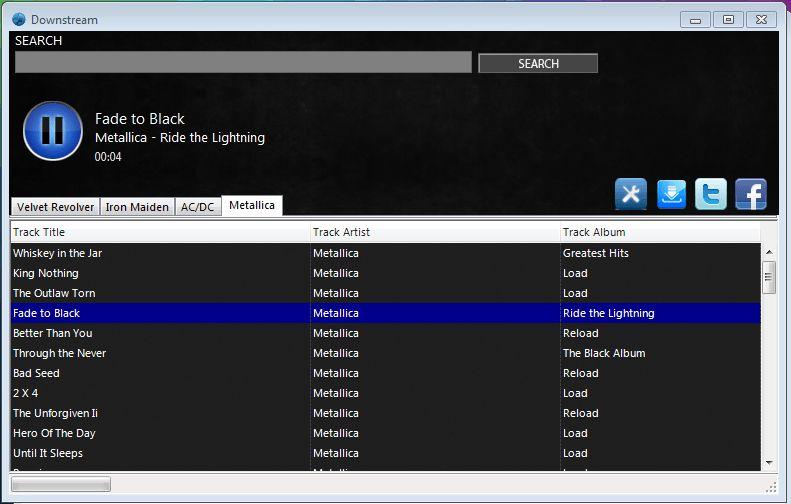
Task: Click the track list scroll up arrow
Action: (769, 252)
